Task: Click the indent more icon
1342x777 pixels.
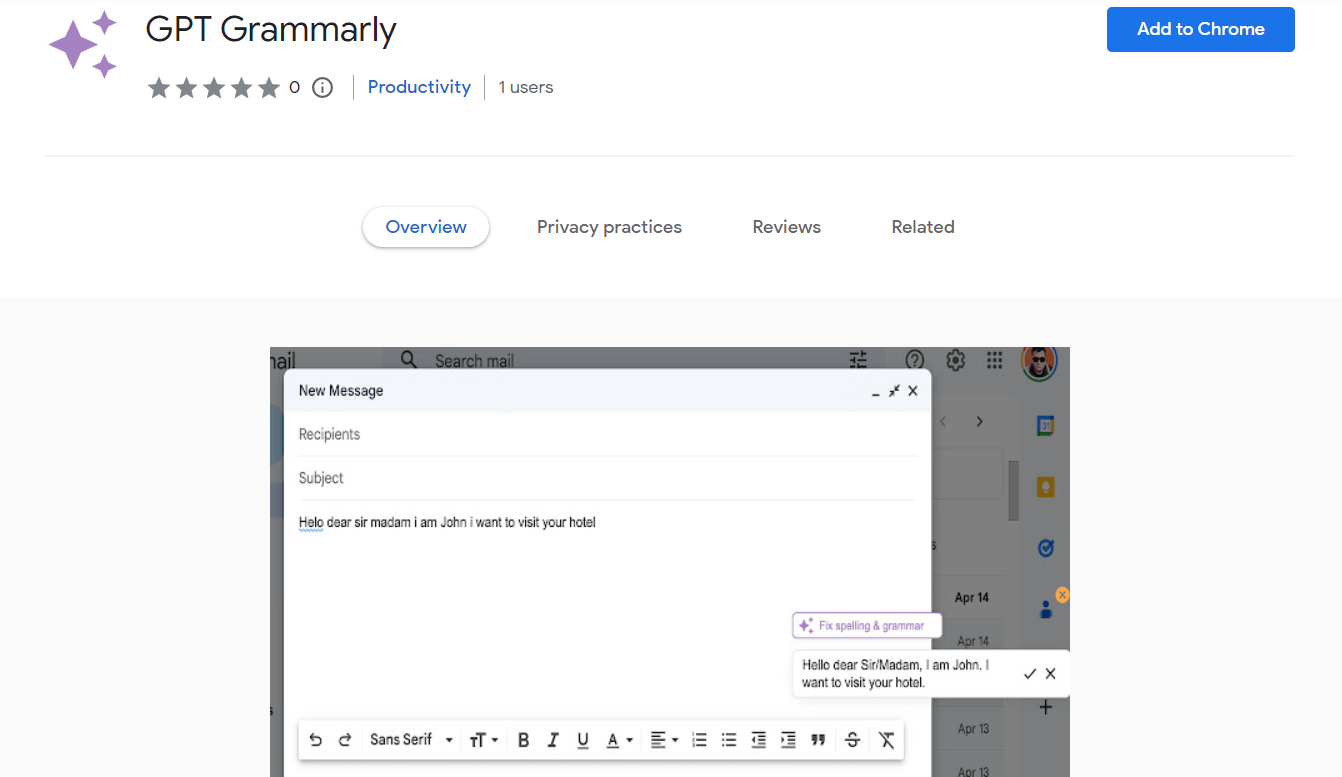Action: [788, 740]
